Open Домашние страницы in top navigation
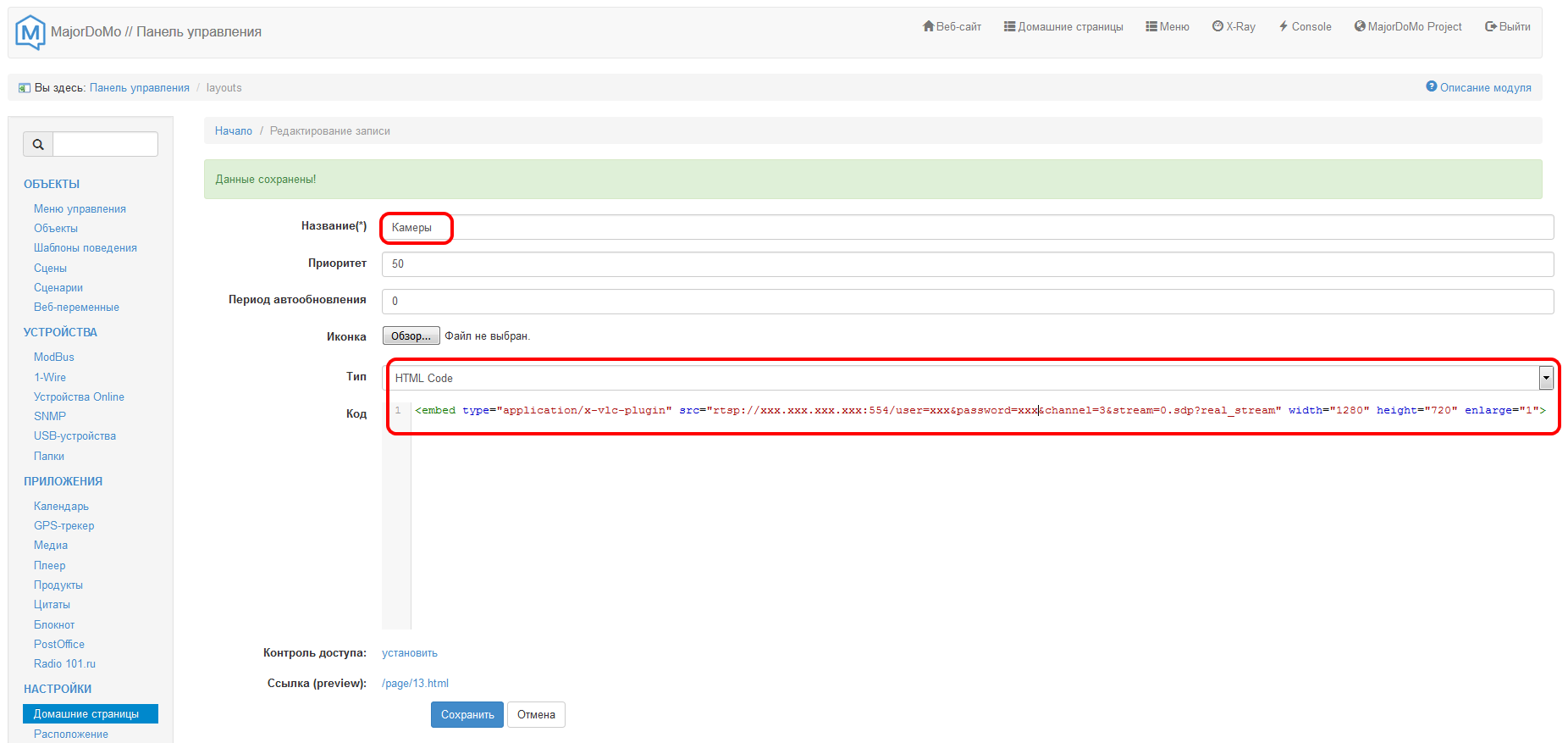1568x743 pixels. [1063, 27]
